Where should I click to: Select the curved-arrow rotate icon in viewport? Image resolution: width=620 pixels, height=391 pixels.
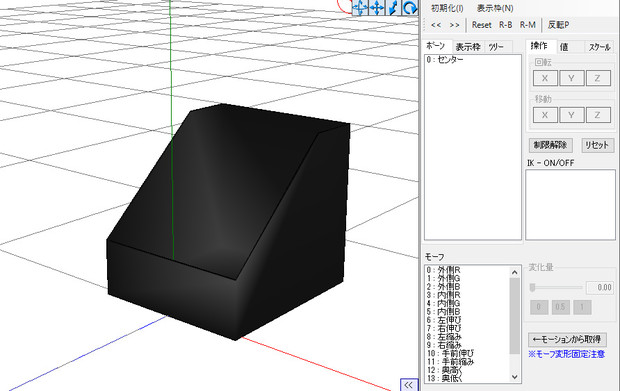point(410,8)
